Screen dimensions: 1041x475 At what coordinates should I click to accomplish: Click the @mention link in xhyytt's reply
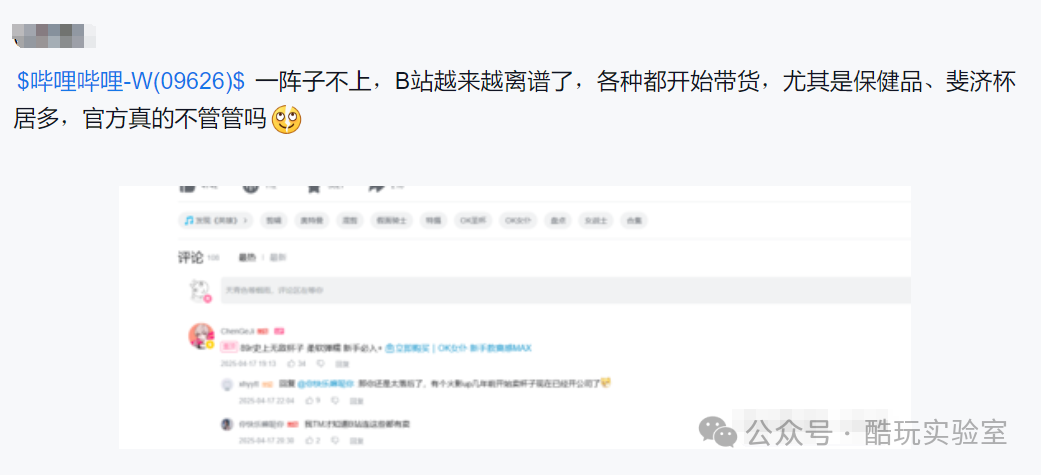point(325,383)
